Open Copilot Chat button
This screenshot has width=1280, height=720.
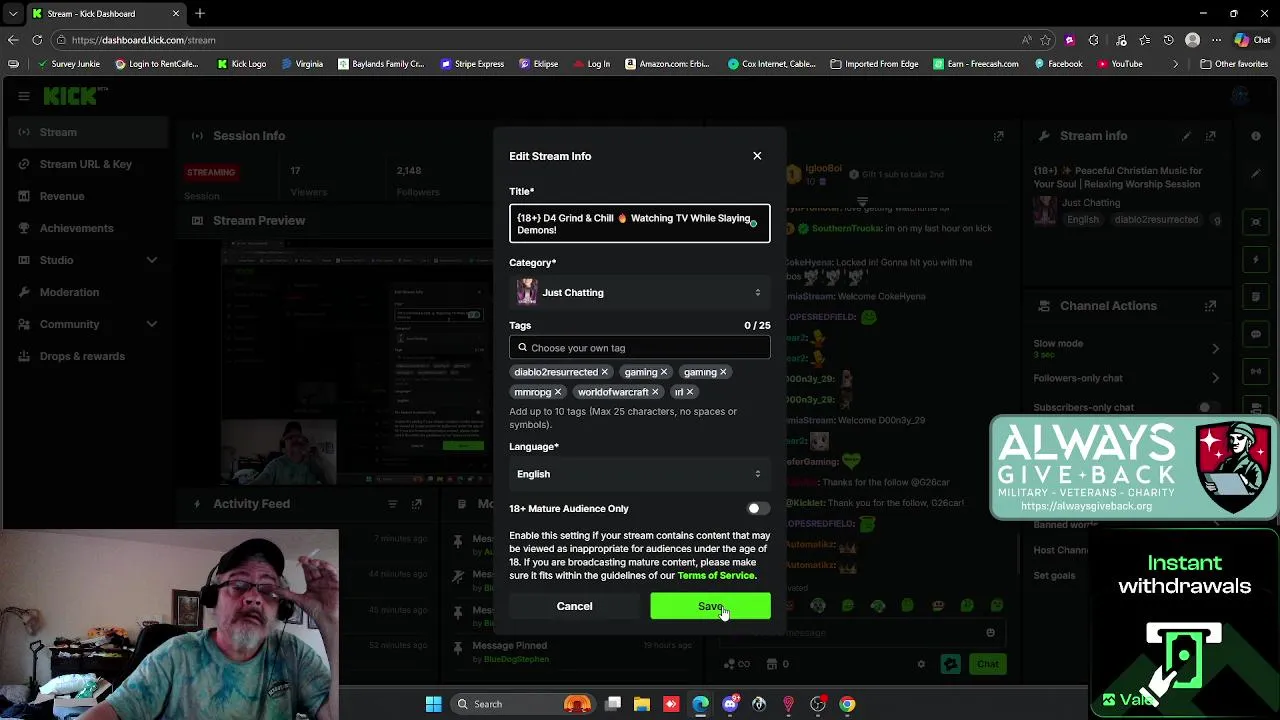(x=1252, y=40)
